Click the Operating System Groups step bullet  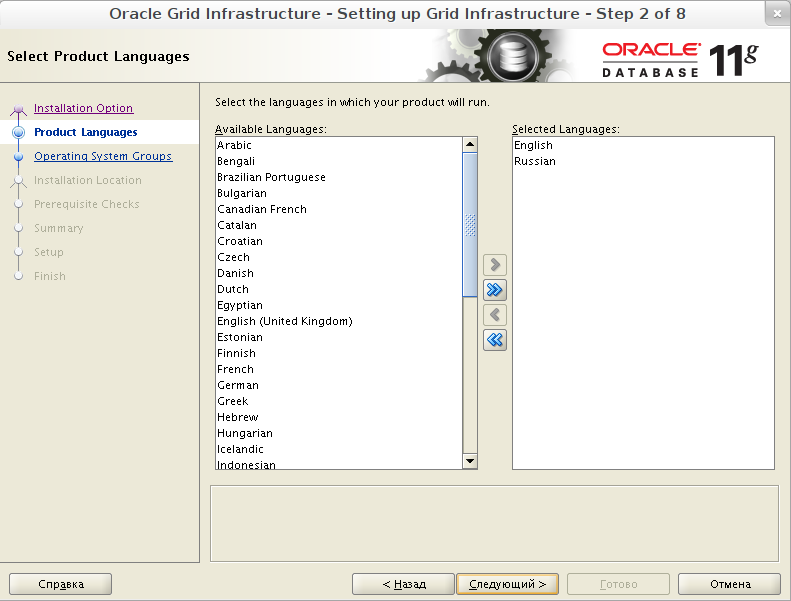pos(19,156)
